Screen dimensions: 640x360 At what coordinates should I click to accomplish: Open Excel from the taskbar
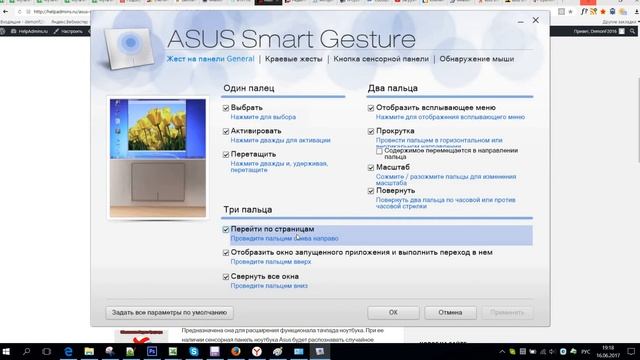tap(173, 351)
